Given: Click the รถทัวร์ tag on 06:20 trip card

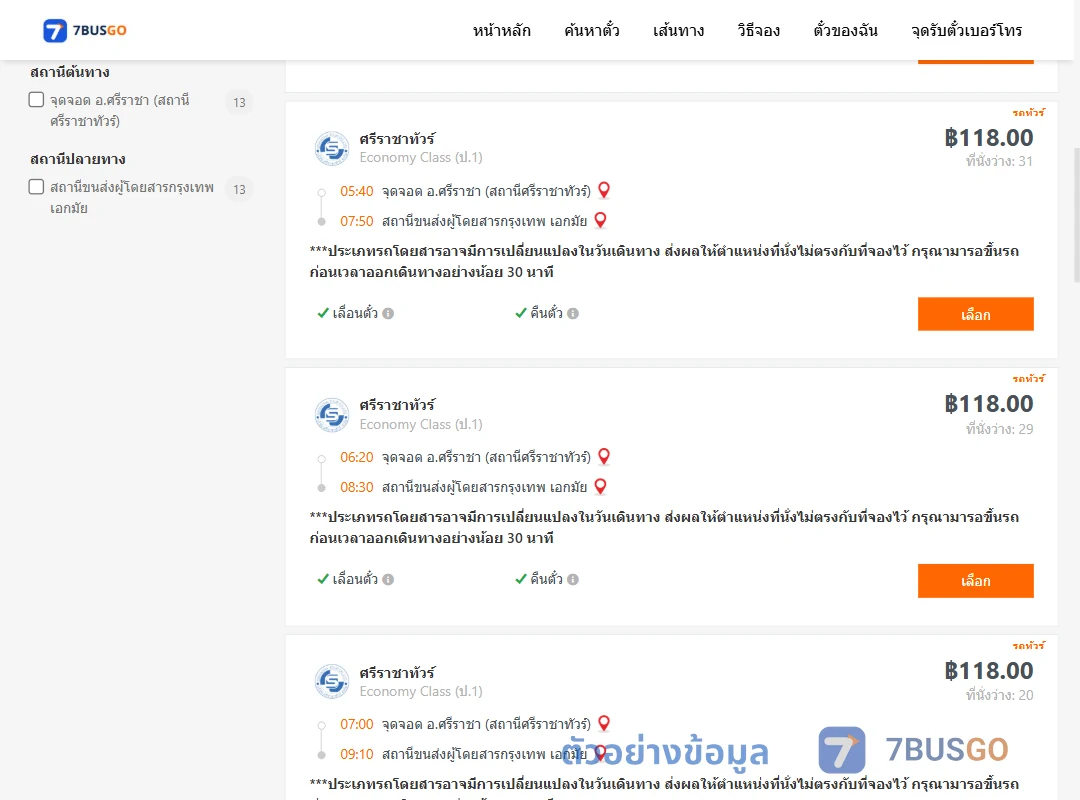Looking at the screenshot, I should pos(1028,378).
